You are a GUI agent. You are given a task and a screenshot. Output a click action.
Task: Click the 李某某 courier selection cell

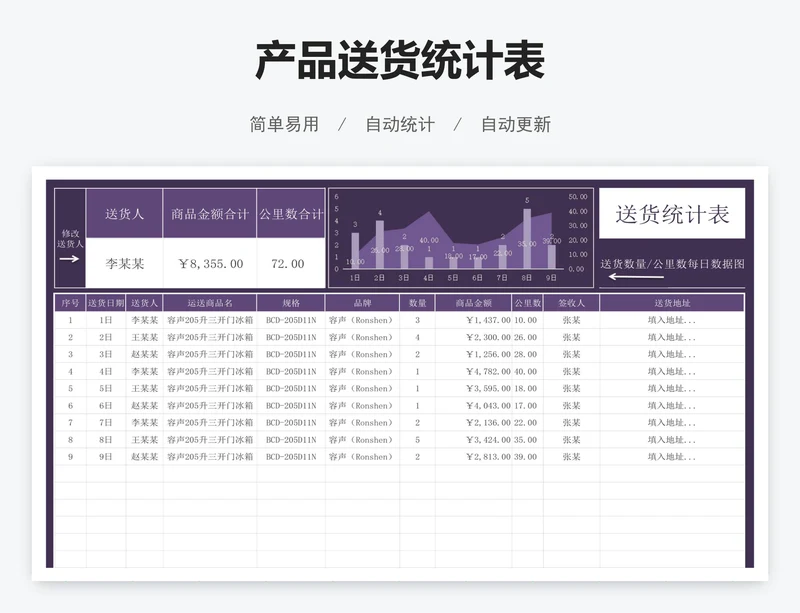(124, 263)
